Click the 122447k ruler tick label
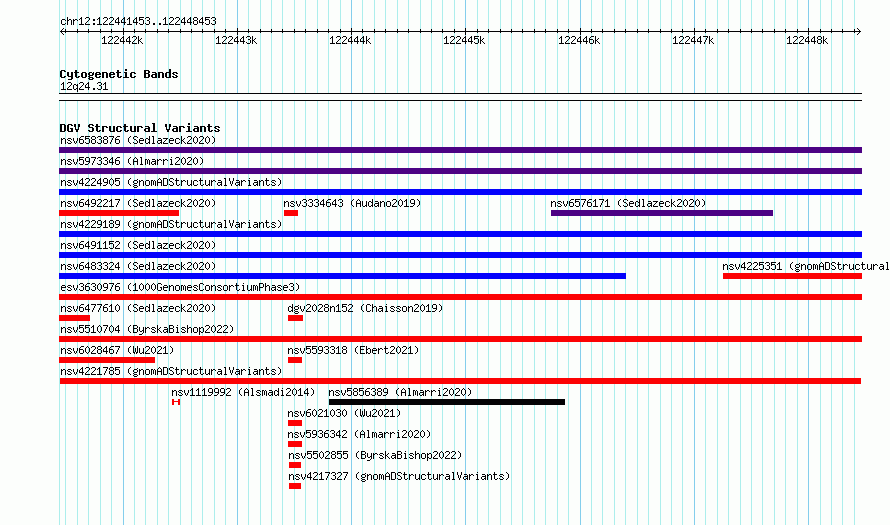Screen dimensions: 890x525 [693, 40]
